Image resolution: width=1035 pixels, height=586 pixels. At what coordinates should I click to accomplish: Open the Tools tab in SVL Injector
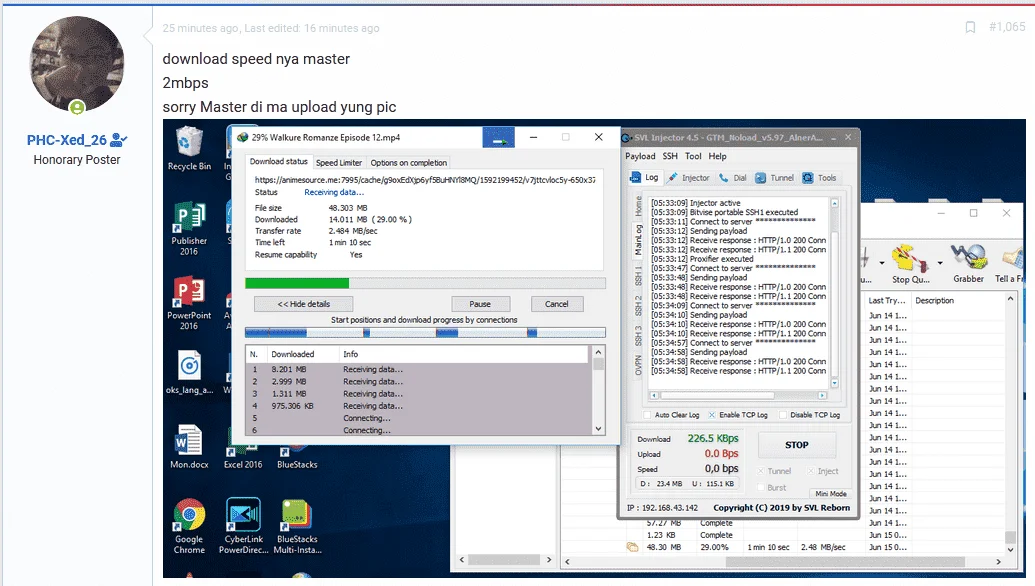pyautogui.click(x=819, y=178)
